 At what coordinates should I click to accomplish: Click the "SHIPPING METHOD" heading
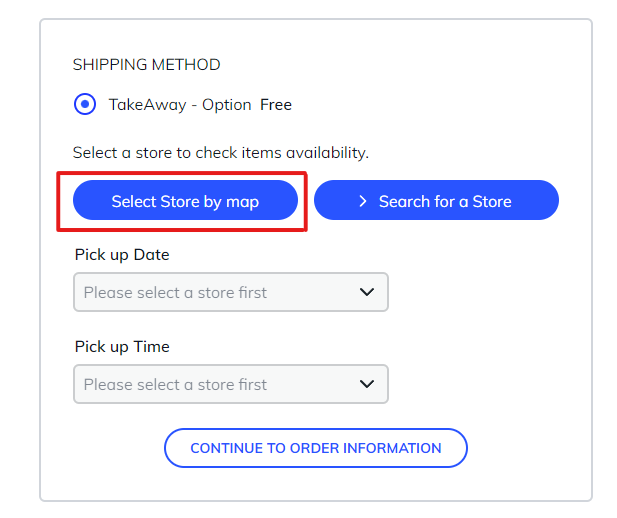point(146,65)
